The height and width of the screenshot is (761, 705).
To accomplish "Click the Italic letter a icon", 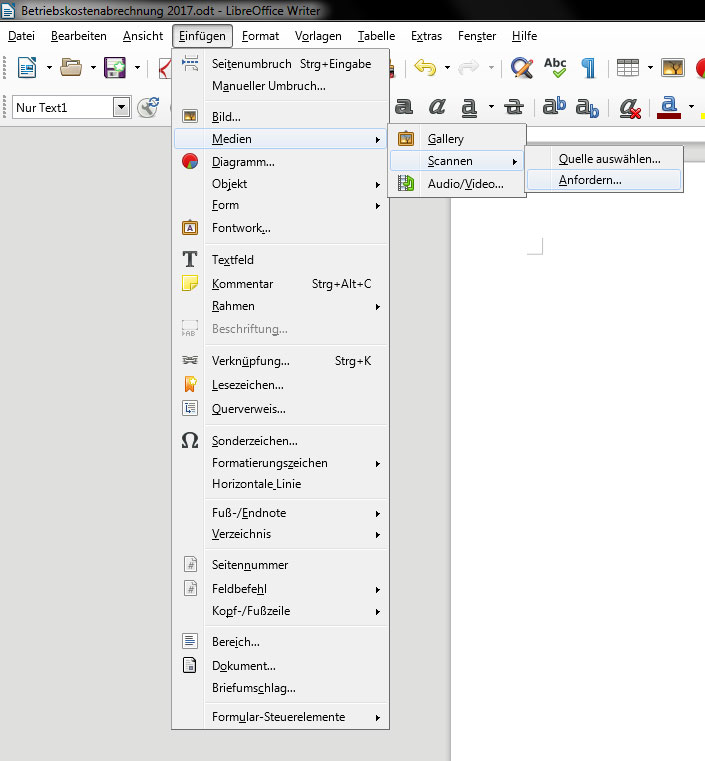I will coord(437,106).
